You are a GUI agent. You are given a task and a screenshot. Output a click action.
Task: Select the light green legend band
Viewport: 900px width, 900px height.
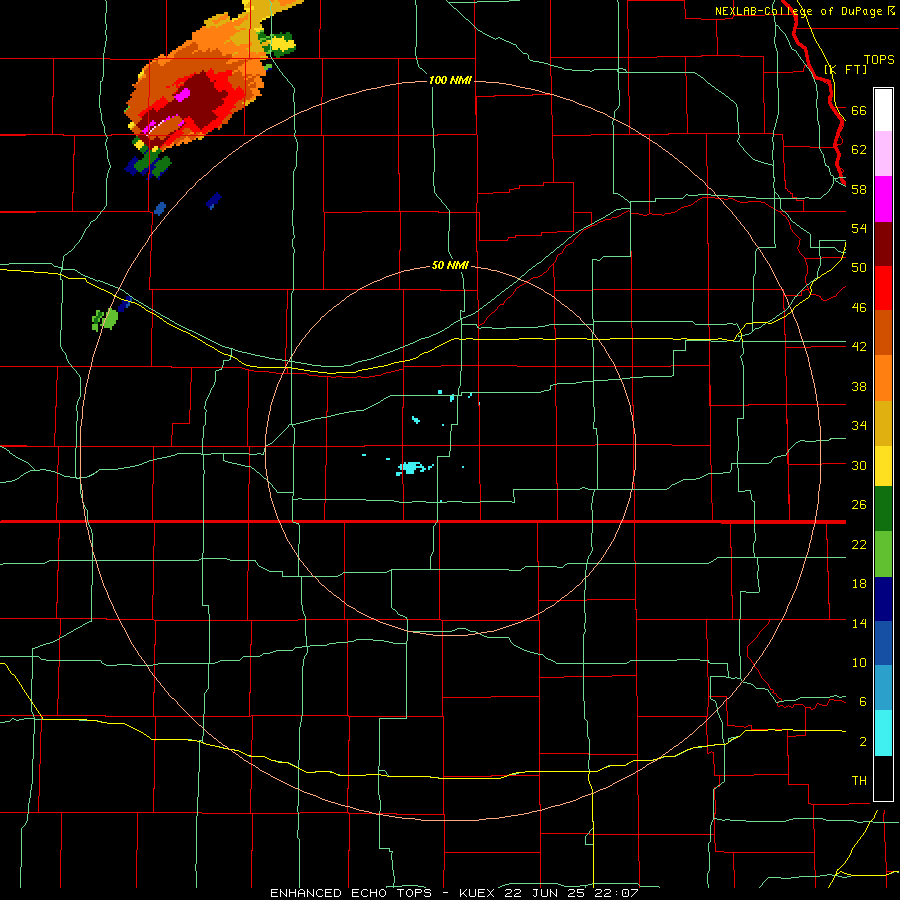[883, 554]
